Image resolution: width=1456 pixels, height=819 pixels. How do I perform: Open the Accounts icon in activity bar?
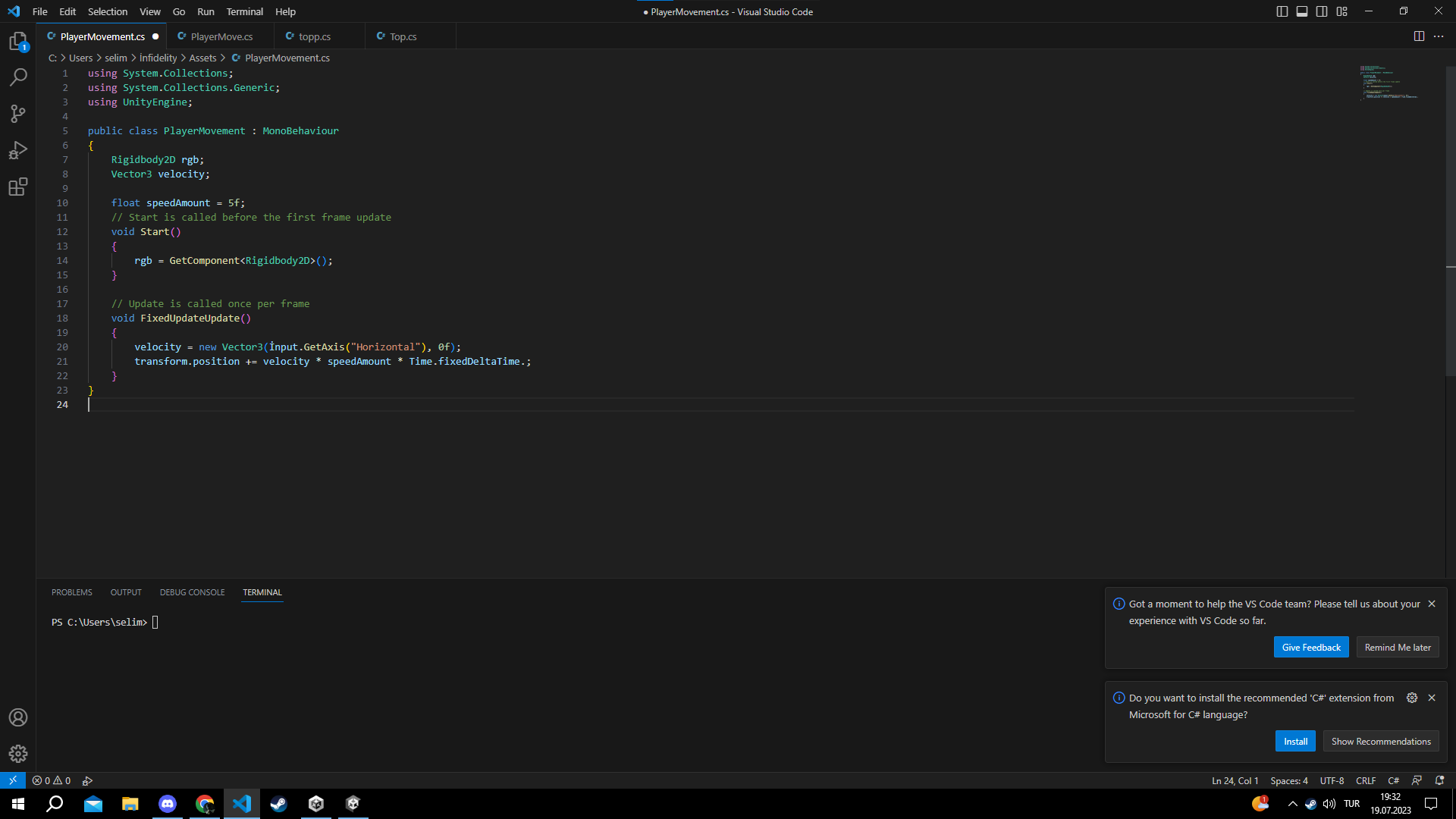18,717
